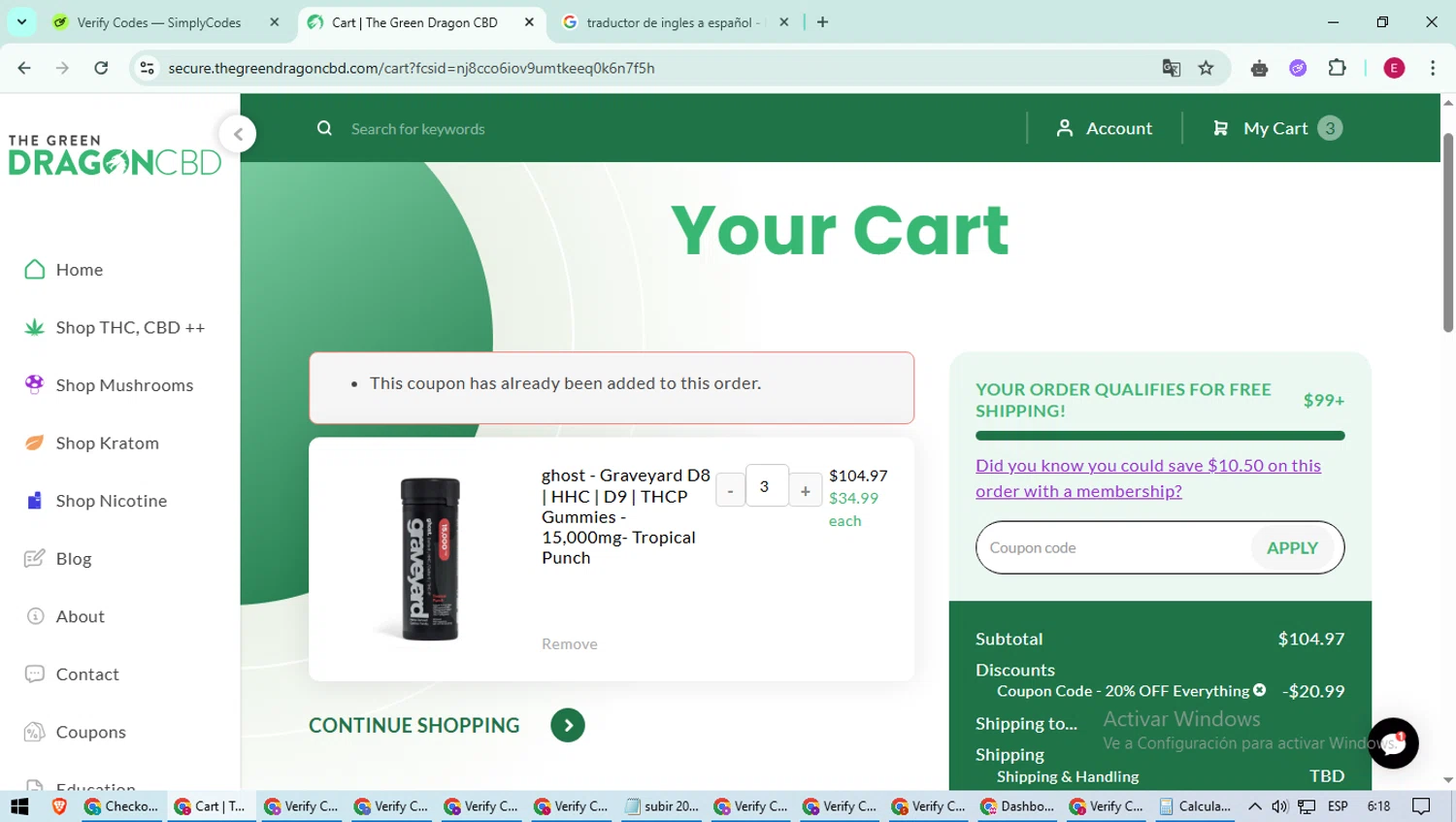Open the tab search dropdown
The height and width of the screenshot is (822, 1456).
coord(21,22)
